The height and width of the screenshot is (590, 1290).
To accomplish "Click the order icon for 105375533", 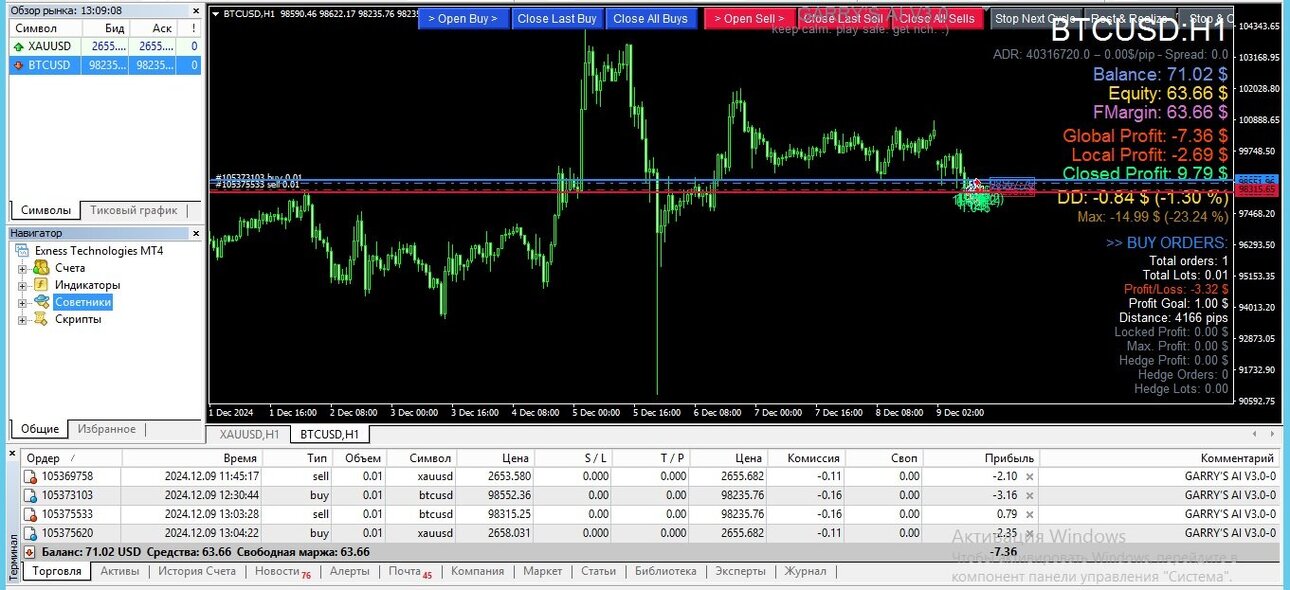I will pos(30,514).
